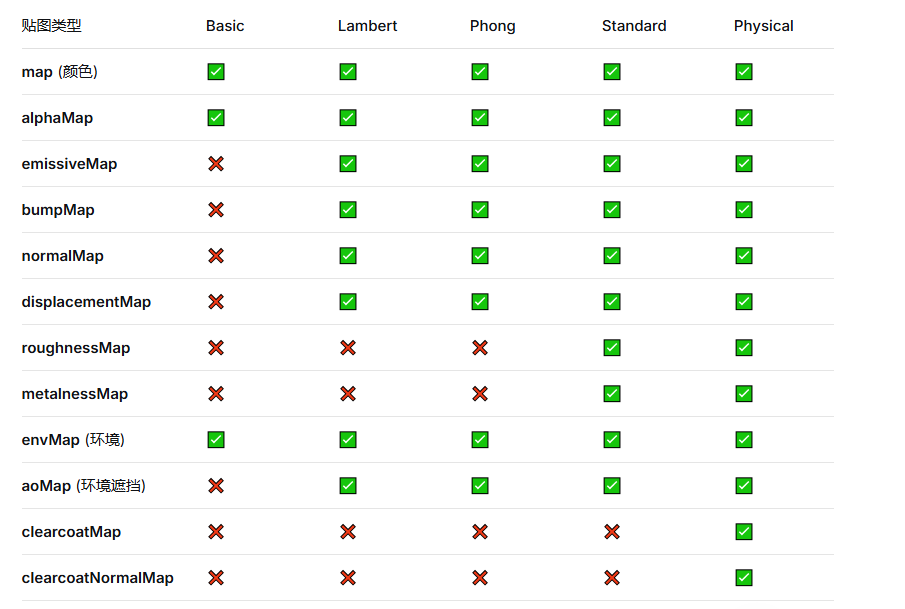Click the envMap (环境) row label
Screen dimensions: 905x609
point(73,440)
